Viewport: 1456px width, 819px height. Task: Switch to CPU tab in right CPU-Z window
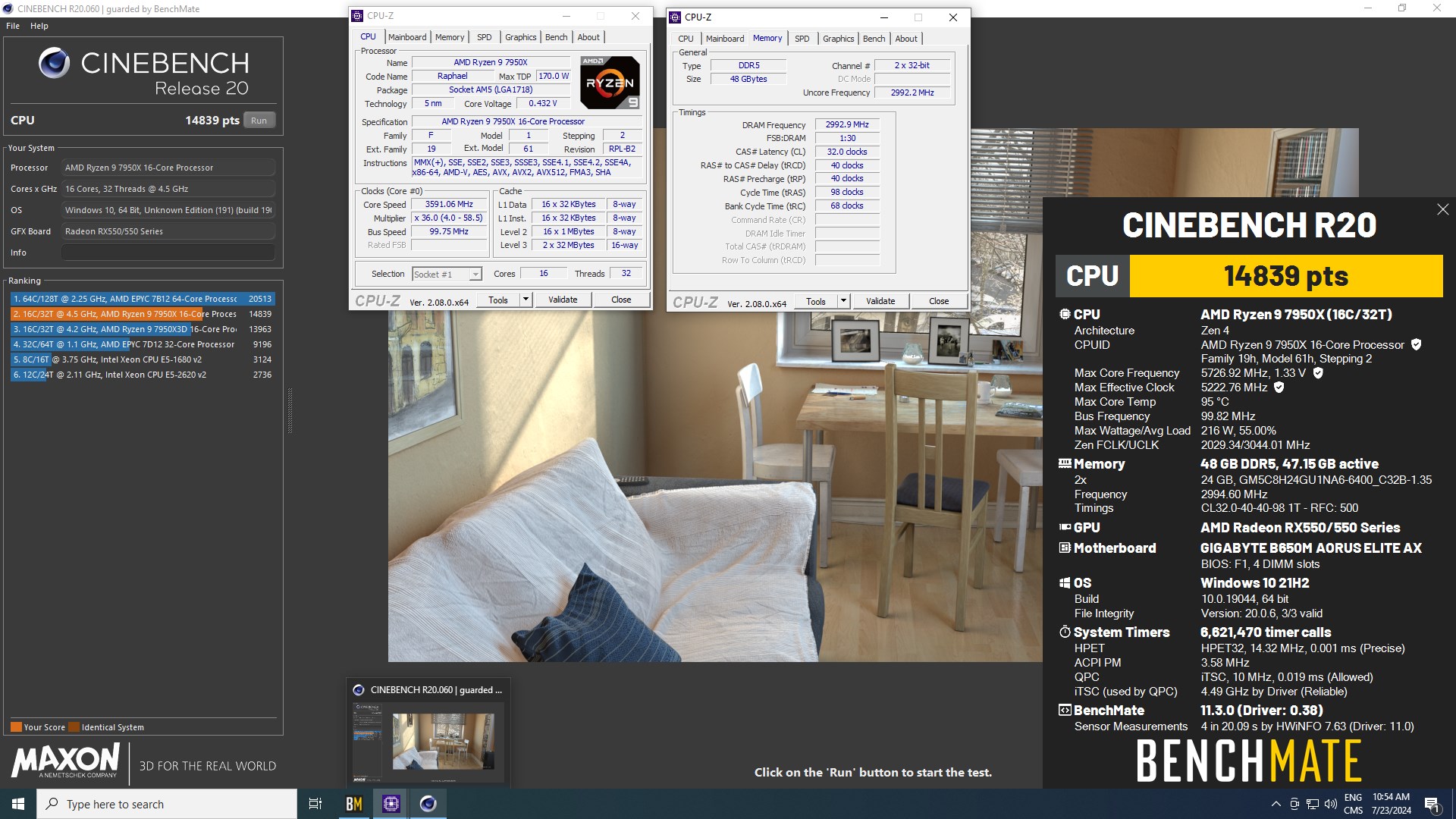[686, 39]
